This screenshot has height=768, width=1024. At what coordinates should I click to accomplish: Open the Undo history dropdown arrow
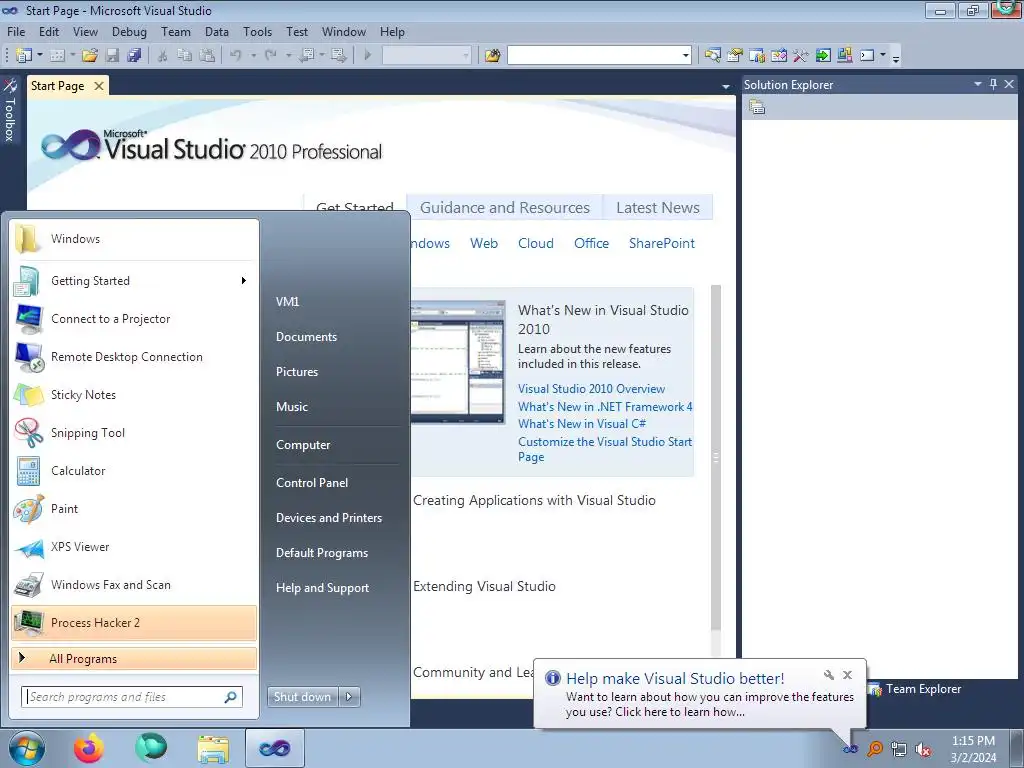(253, 56)
